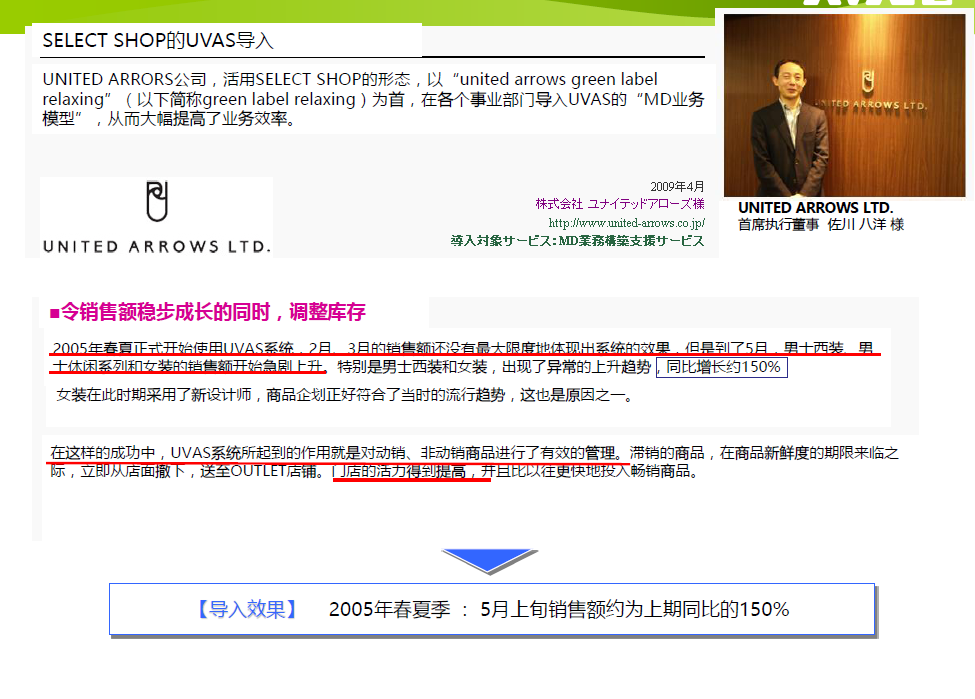Select the caption "首席执行董事 佐川 八洋 様"
975x699 pixels.
pyautogui.click(x=821, y=225)
